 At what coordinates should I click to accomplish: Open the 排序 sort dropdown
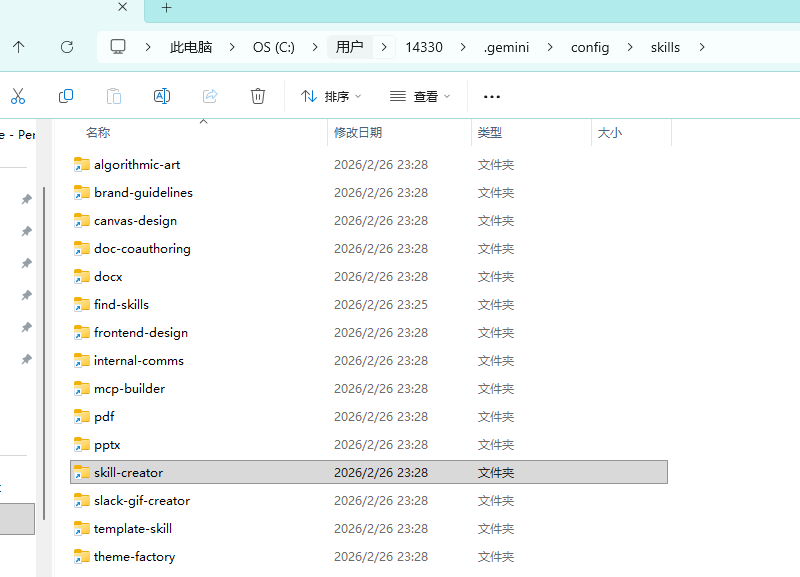click(x=331, y=96)
